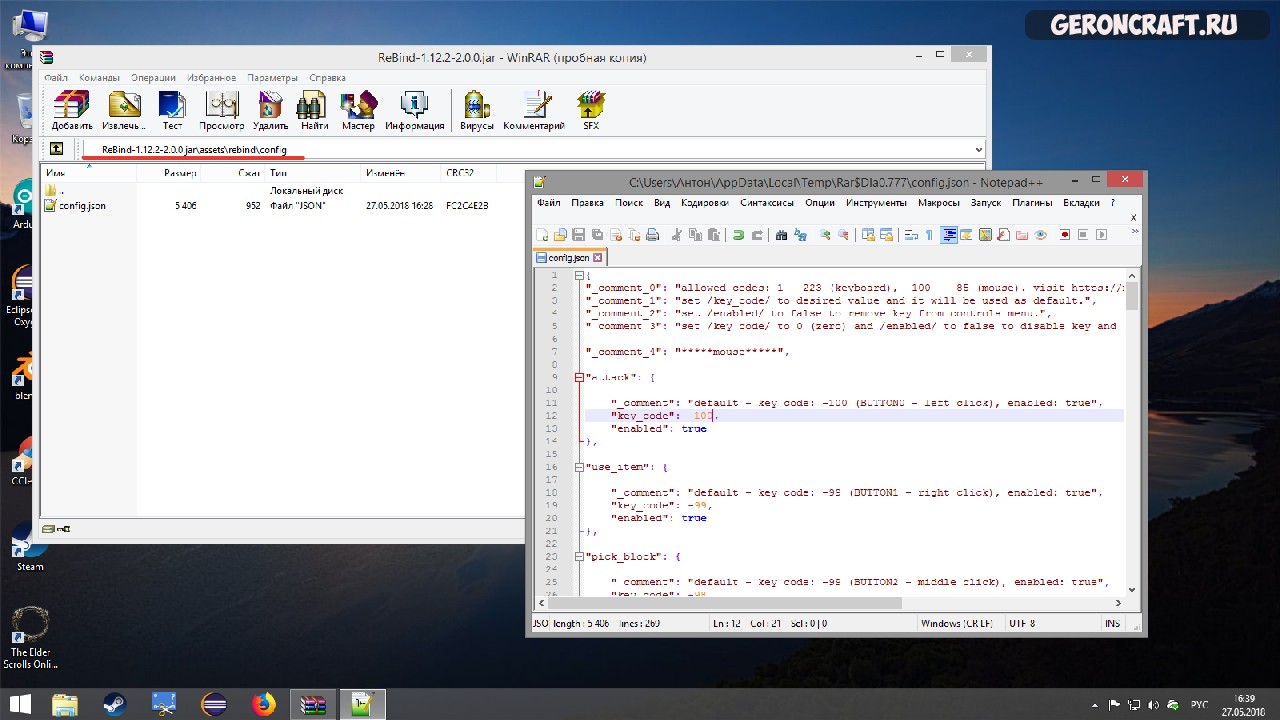Viewport: 1280px width, 720px height.
Task: Toggle word wrap in Notepad++ toolbar
Action: (x=911, y=235)
